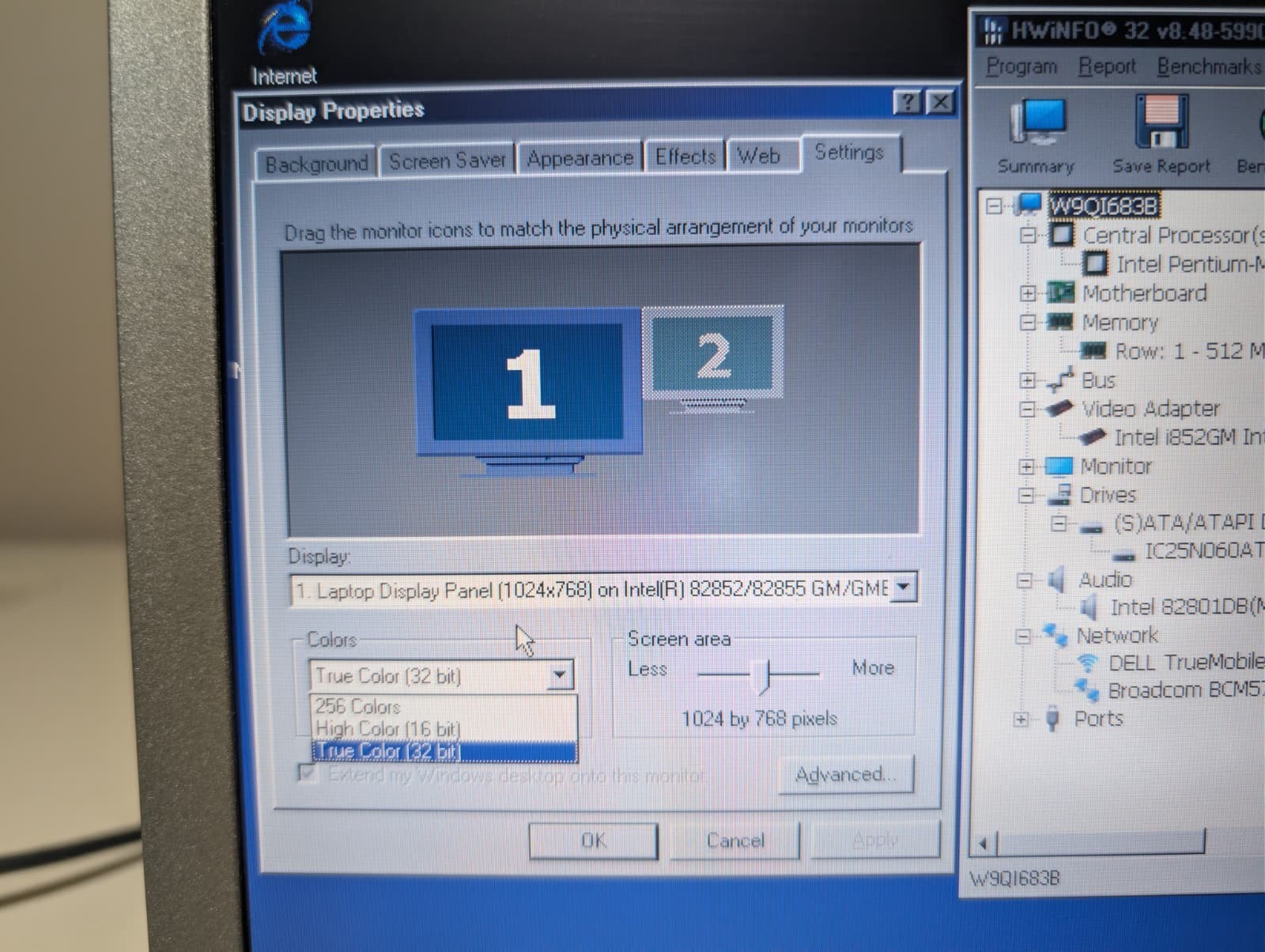Click the Advanced... button
Image resolution: width=1265 pixels, height=952 pixels.
click(x=845, y=774)
